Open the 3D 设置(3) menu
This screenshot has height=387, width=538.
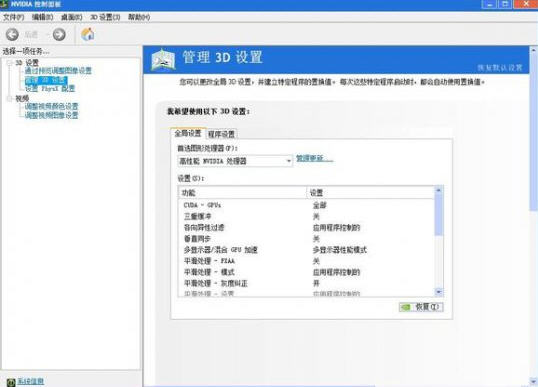[105, 17]
